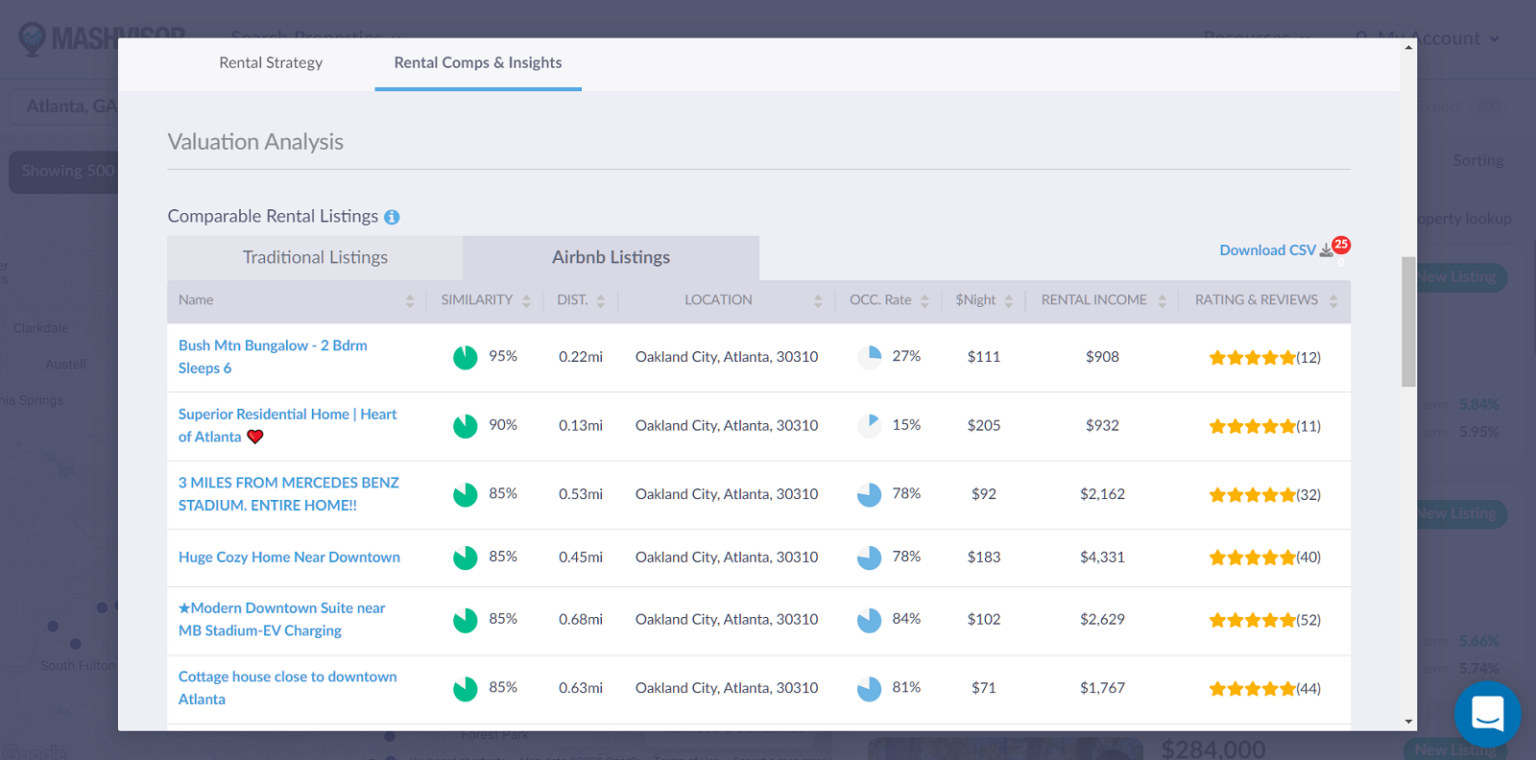Viewport: 1536px width, 760px height.
Task: Click the Download CSV link
Action: pos(1267,249)
